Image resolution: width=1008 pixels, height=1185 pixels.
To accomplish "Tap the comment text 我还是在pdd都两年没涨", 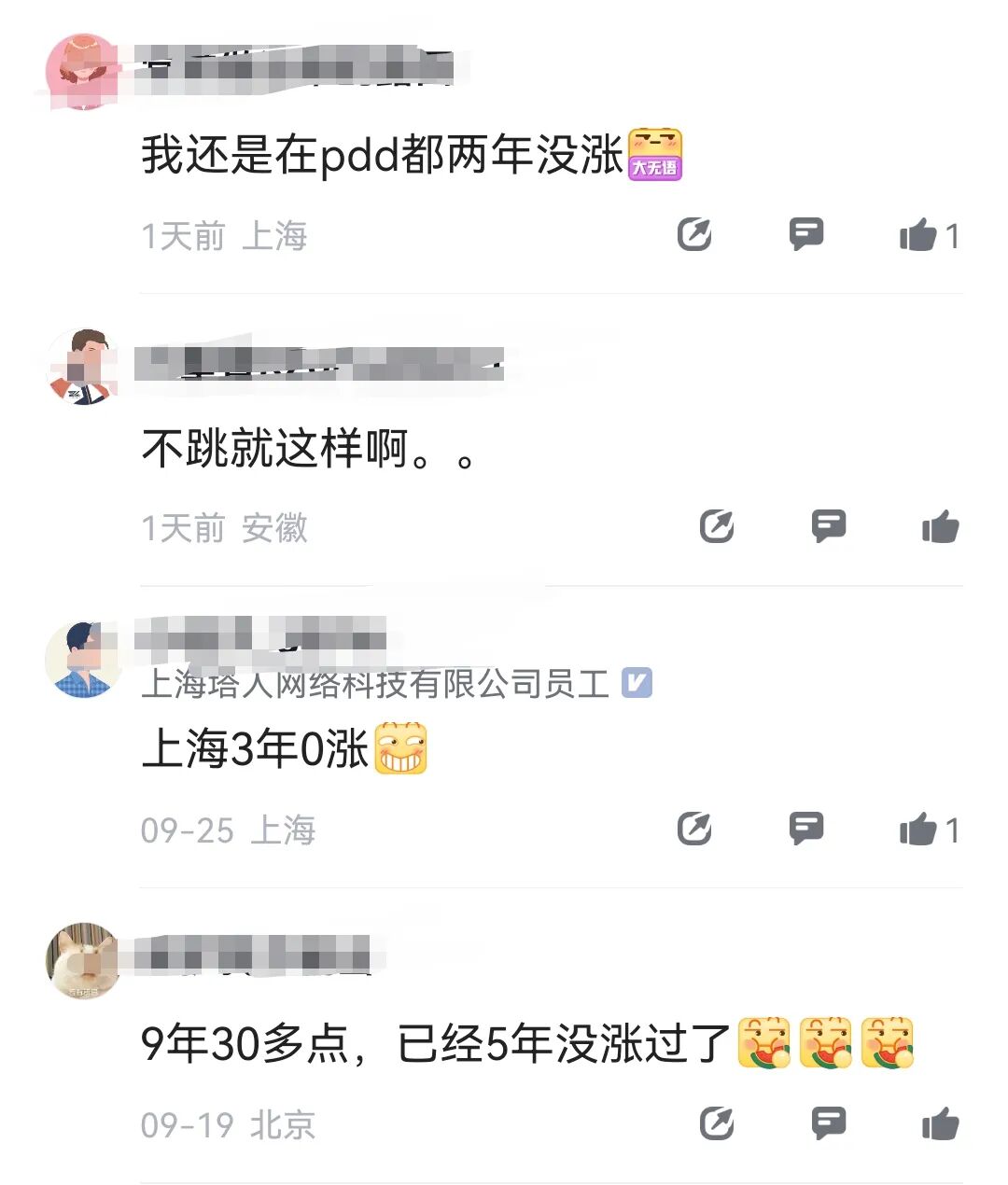I will [x=382, y=155].
